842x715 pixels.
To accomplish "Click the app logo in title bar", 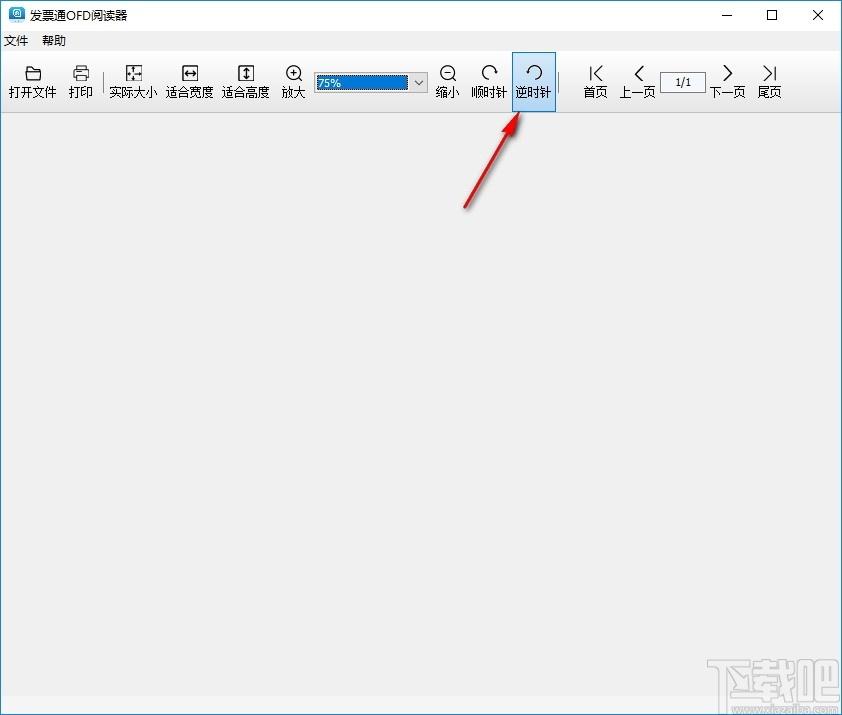I will [17, 15].
